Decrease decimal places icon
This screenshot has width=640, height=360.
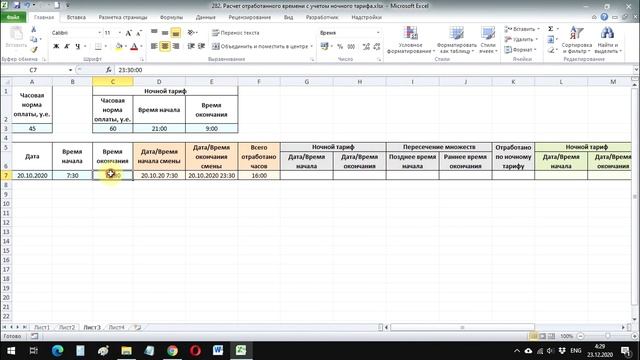pyautogui.click(x=377, y=47)
